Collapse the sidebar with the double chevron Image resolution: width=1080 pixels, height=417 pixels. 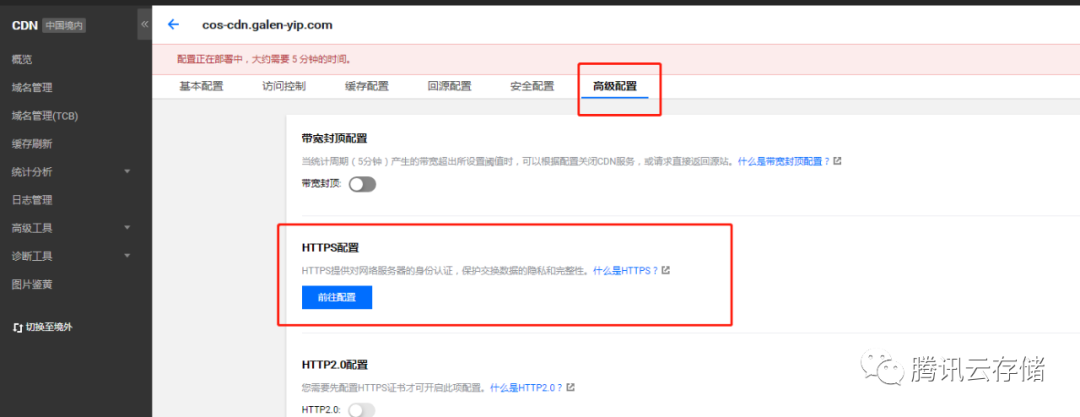tap(145, 25)
